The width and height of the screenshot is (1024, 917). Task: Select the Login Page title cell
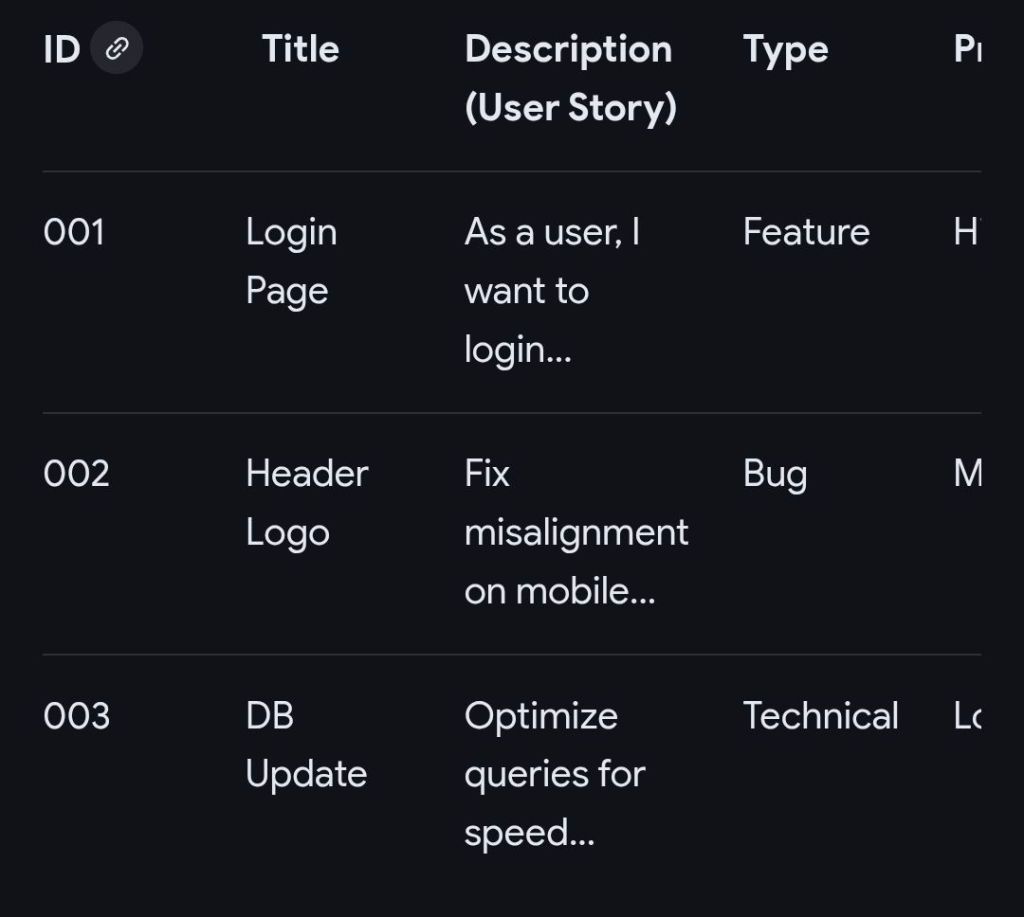coord(291,261)
